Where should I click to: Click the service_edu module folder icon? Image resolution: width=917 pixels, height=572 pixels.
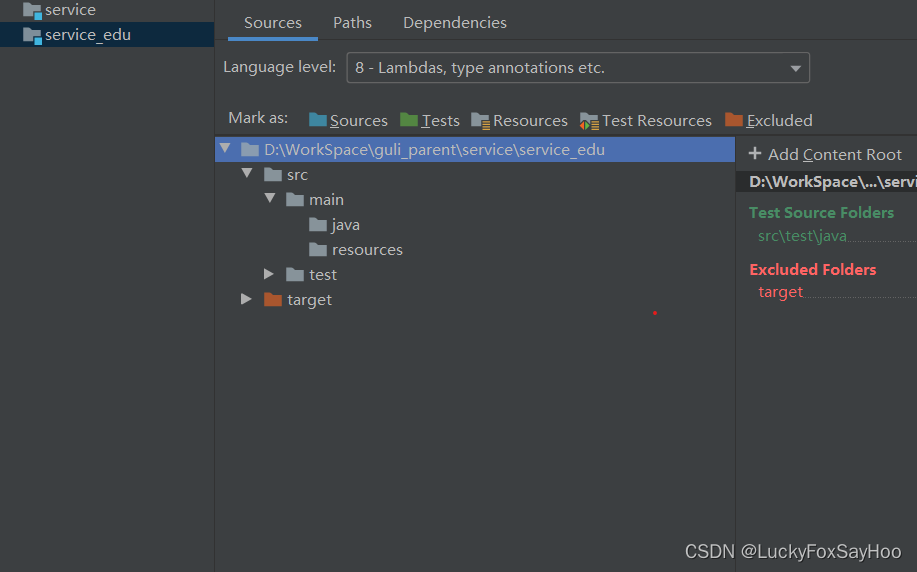pyautogui.click(x=32, y=36)
